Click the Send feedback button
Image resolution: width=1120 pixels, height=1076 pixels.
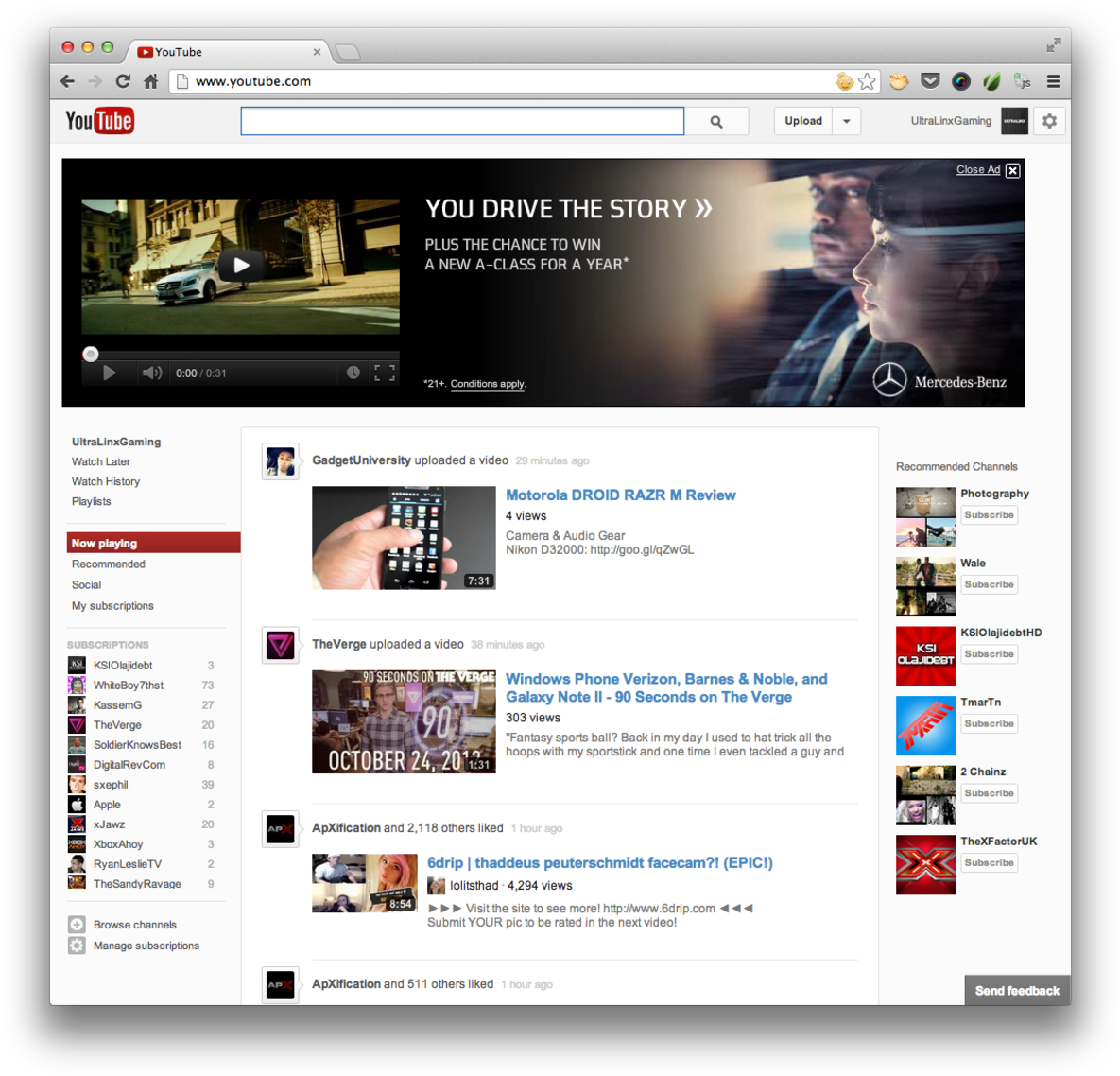[x=1017, y=990]
